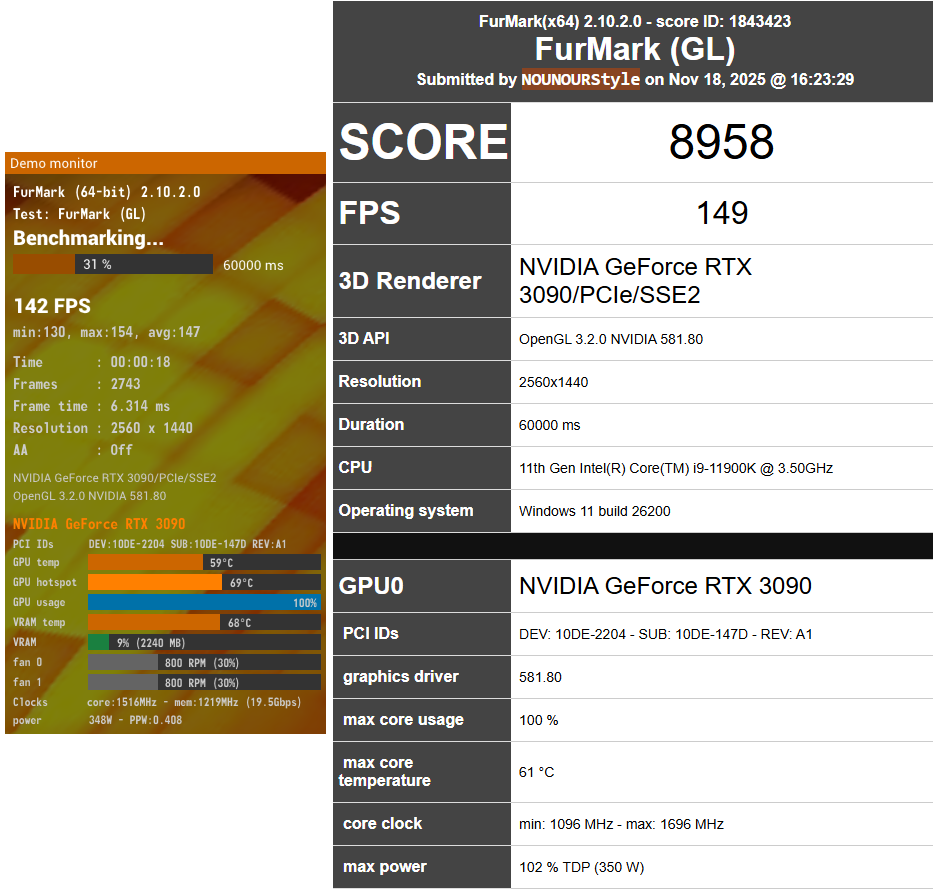Screen dimensions: 936x889
Task: Click the GPU0 section header label
Action: click(371, 586)
